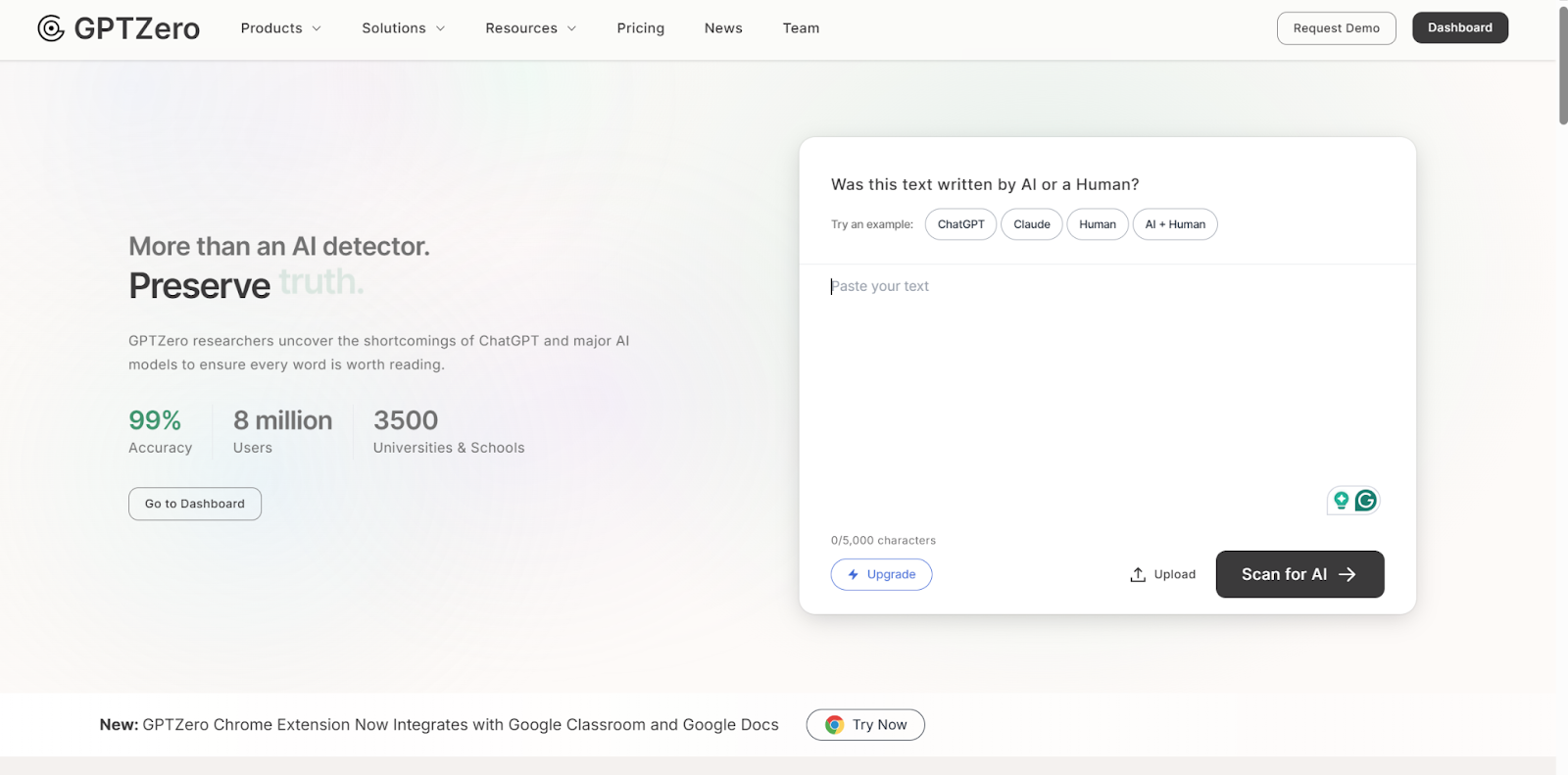Click the Chrome Extension announcement text
The height and width of the screenshot is (775, 1568).
(439, 725)
